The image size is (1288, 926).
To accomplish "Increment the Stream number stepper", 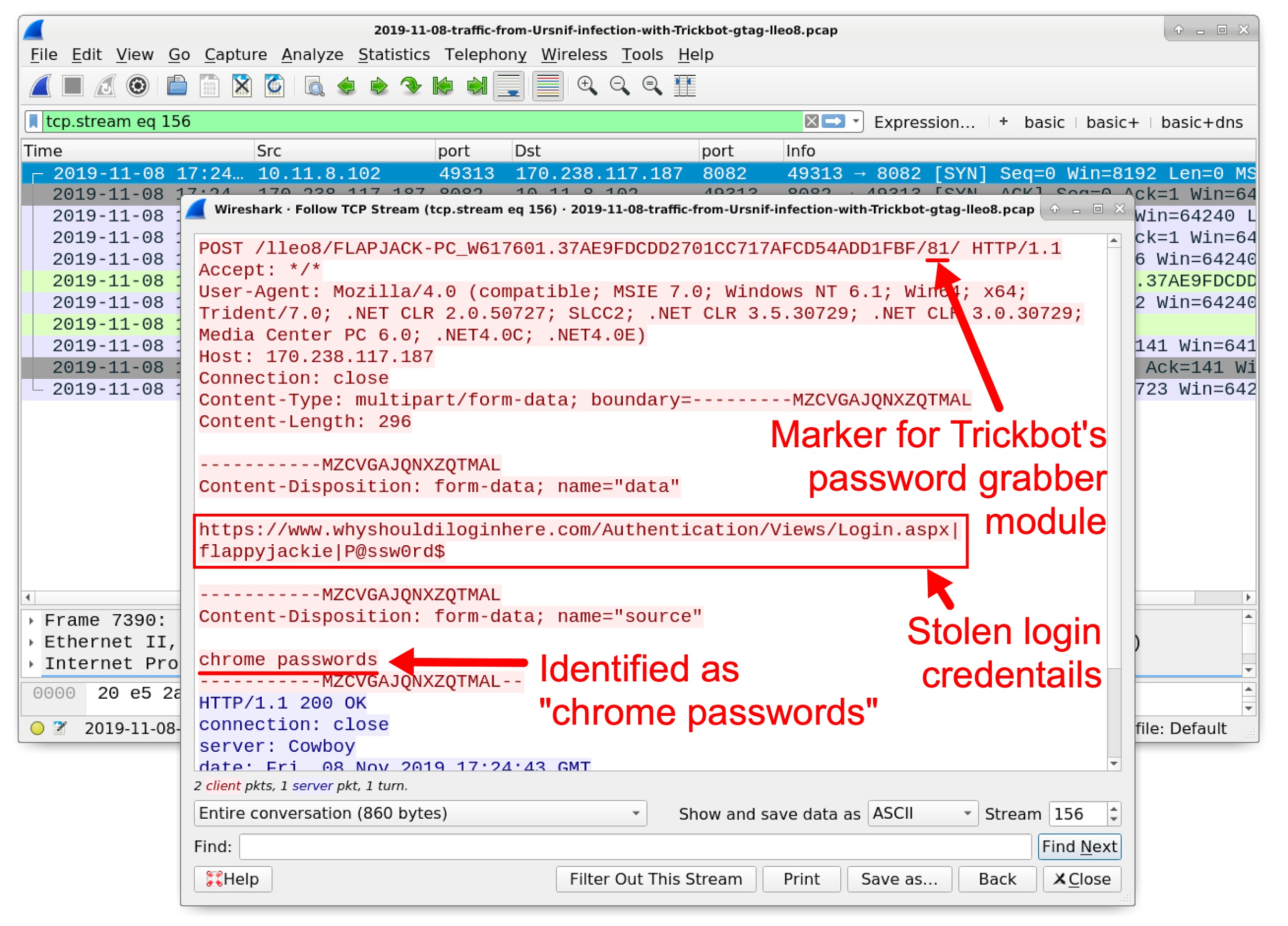I will coord(1114,808).
